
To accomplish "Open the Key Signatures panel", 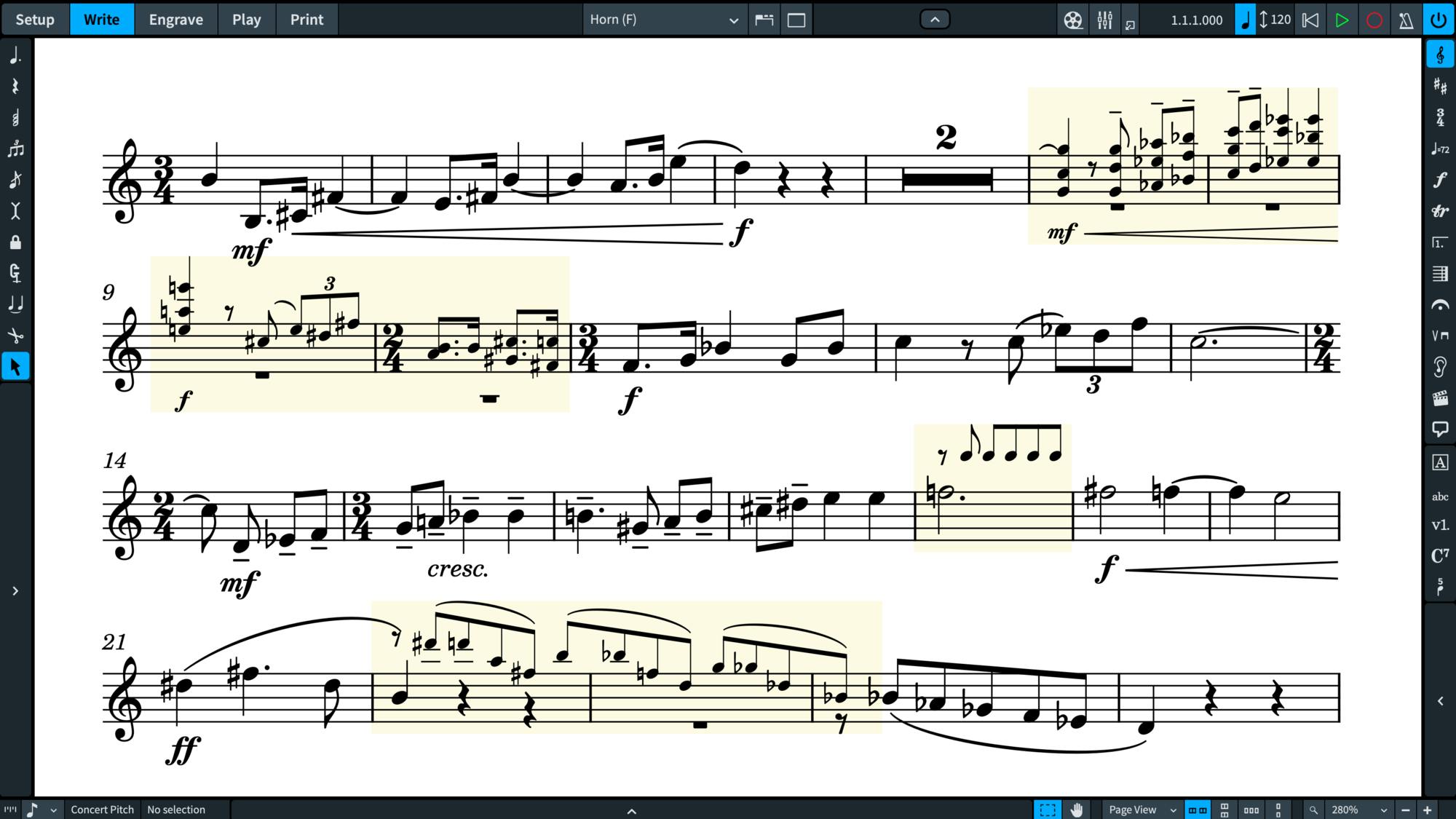I will 1439,87.
